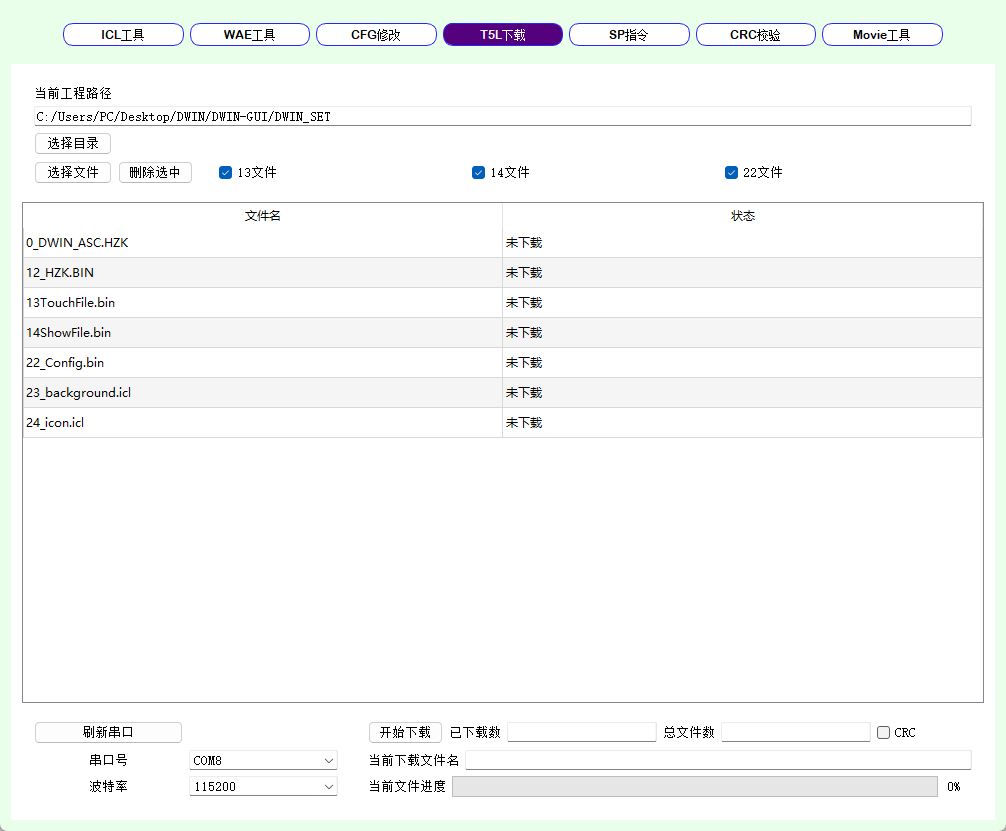Open the 波特率 115200 dropdown
1006x831 pixels.
(x=264, y=787)
